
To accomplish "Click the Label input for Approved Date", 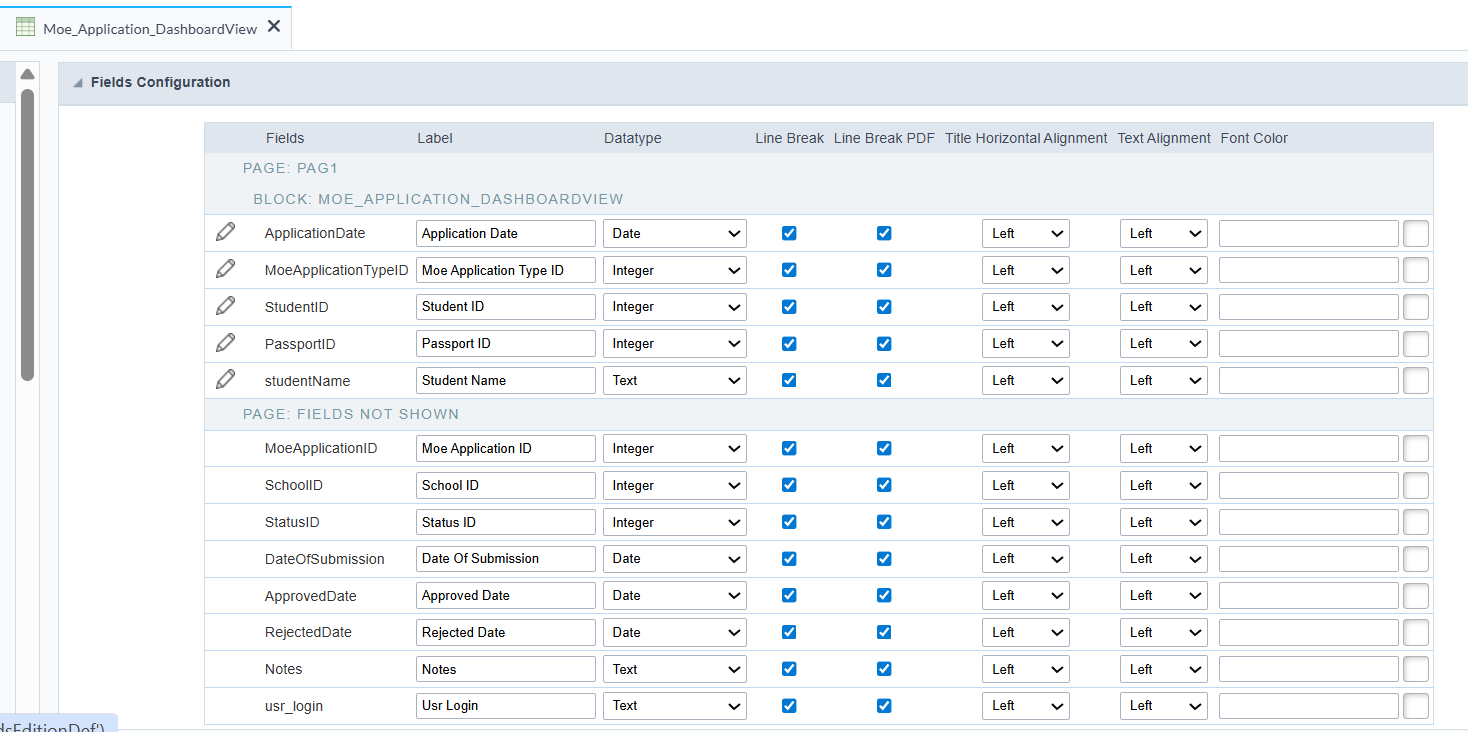I will coord(505,596).
